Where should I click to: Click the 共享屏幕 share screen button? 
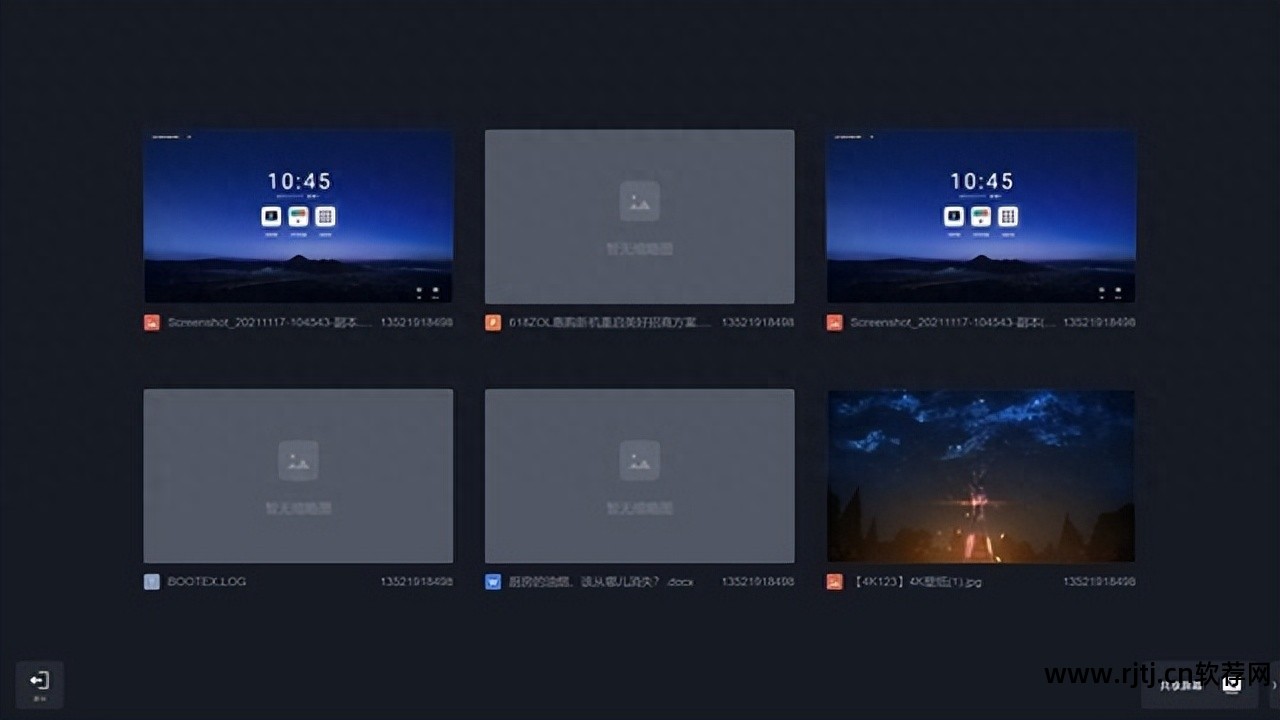pyautogui.click(x=1181, y=685)
